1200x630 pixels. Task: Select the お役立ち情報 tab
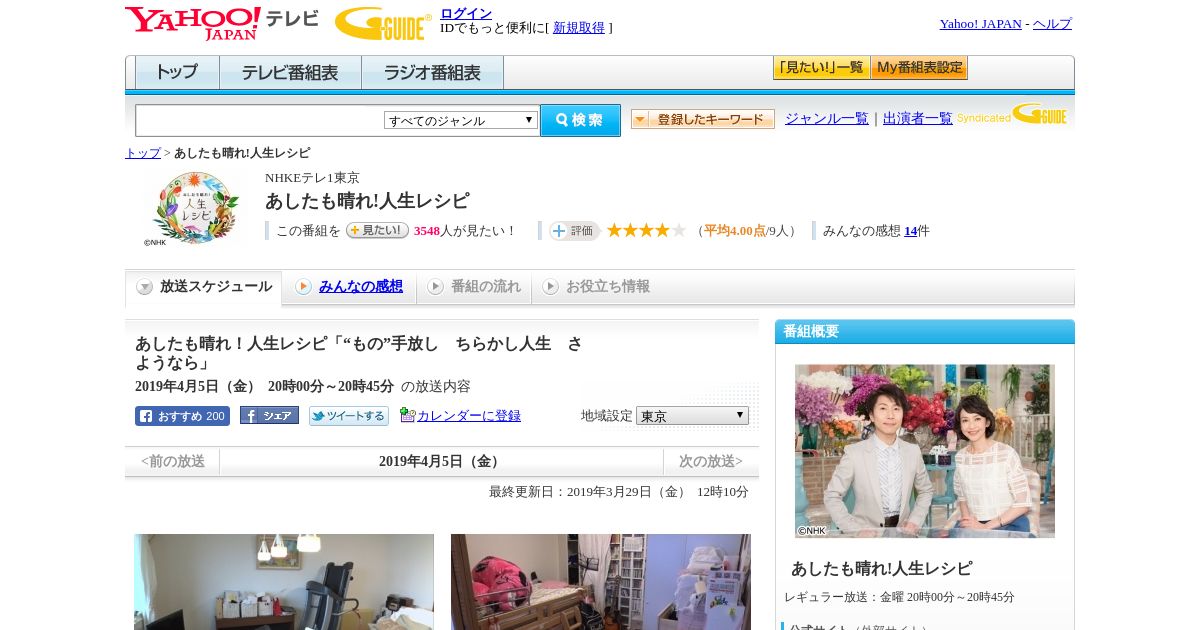pos(596,287)
